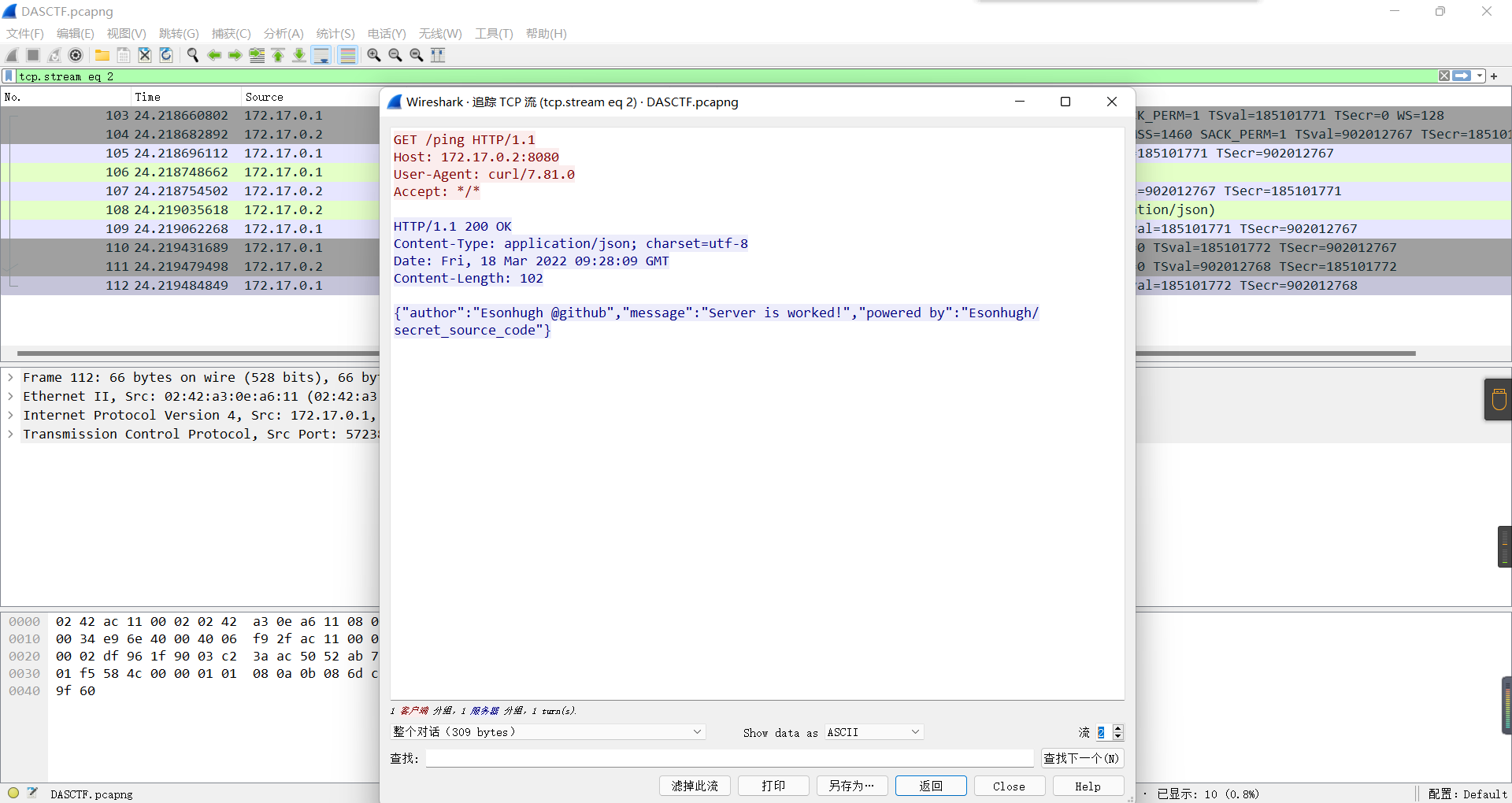
Task: Click the 另存为… save as button
Action: click(852, 786)
